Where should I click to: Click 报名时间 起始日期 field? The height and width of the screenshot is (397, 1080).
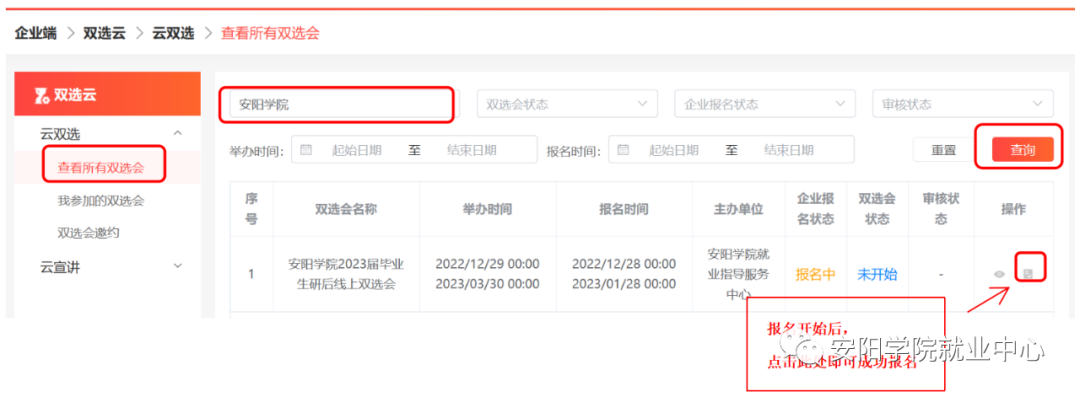coord(674,150)
